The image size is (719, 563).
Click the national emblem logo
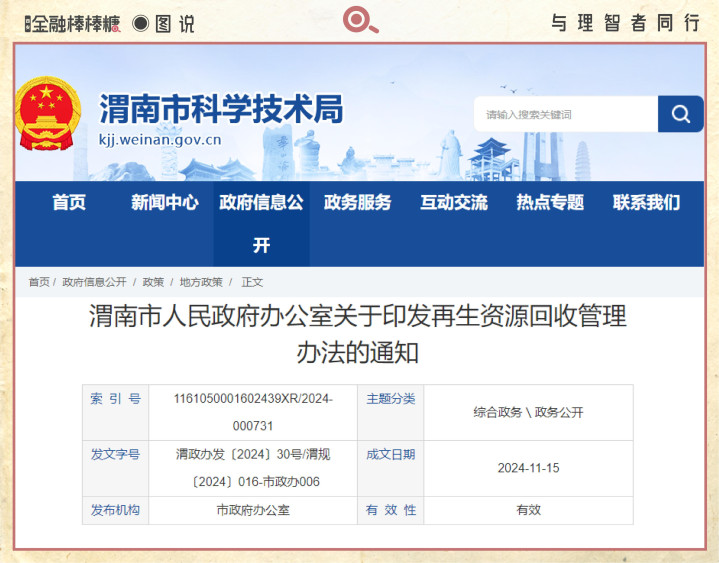(x=49, y=113)
